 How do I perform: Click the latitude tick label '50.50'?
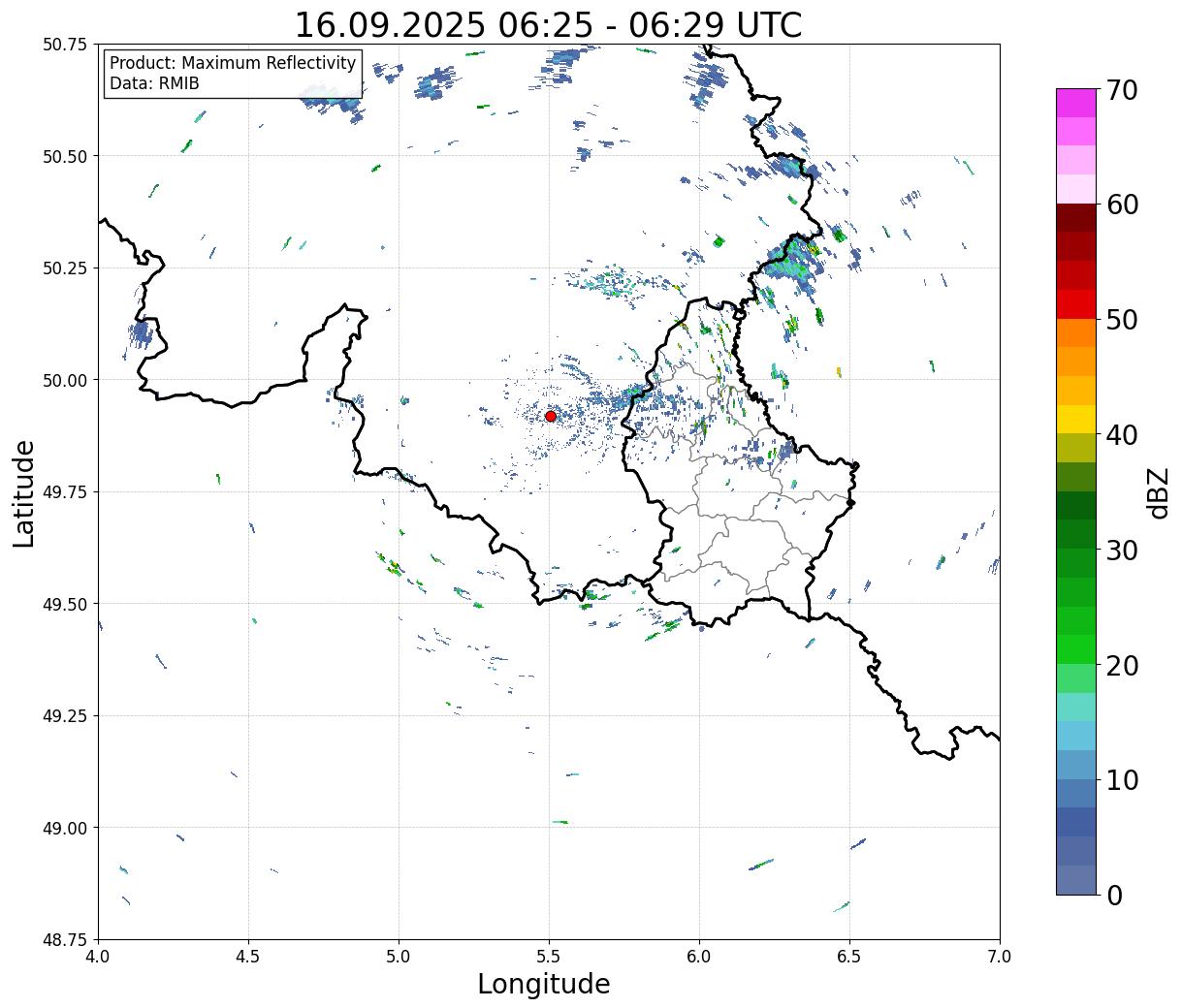point(65,156)
